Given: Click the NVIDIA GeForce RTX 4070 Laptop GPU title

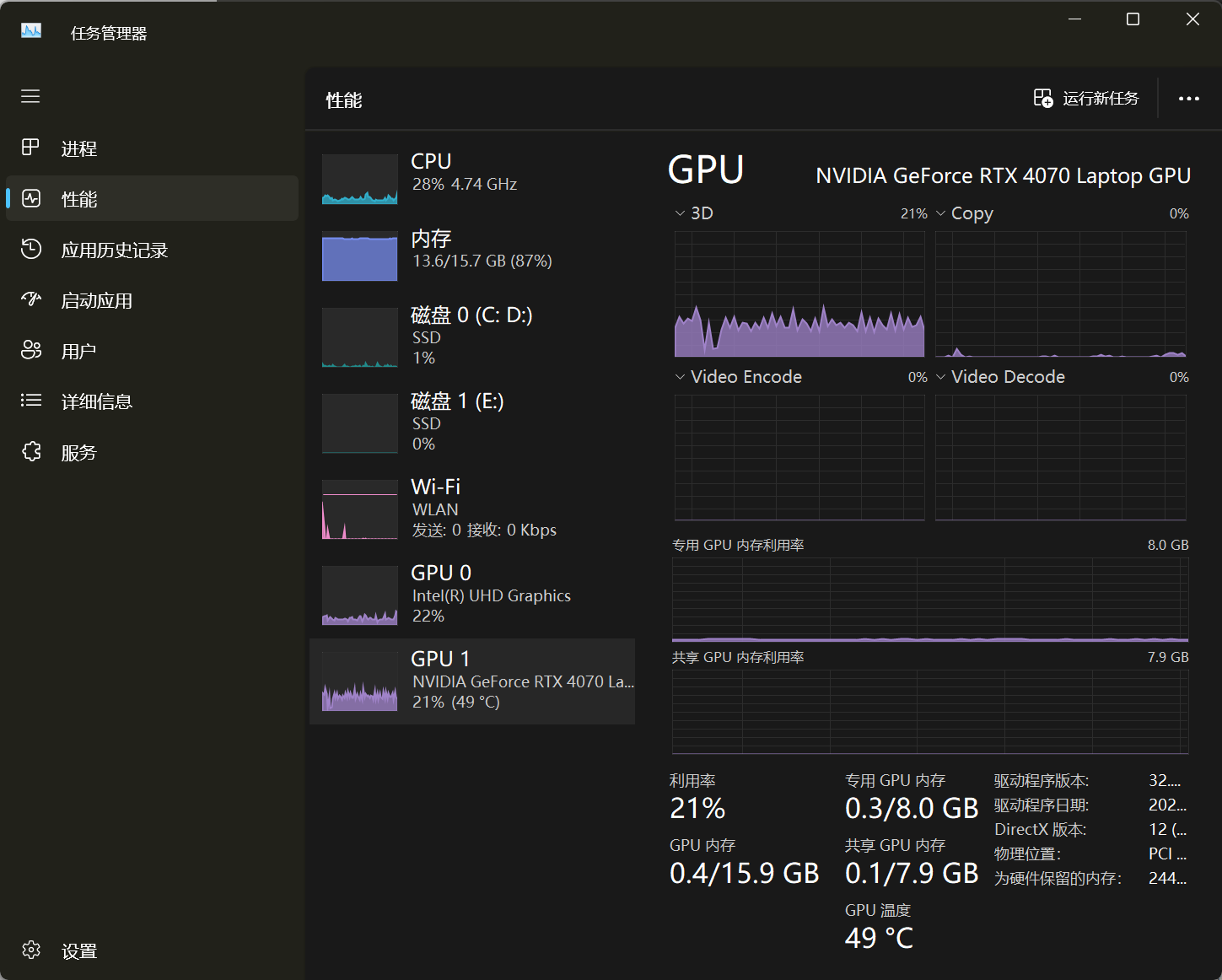Looking at the screenshot, I should click(x=1004, y=175).
